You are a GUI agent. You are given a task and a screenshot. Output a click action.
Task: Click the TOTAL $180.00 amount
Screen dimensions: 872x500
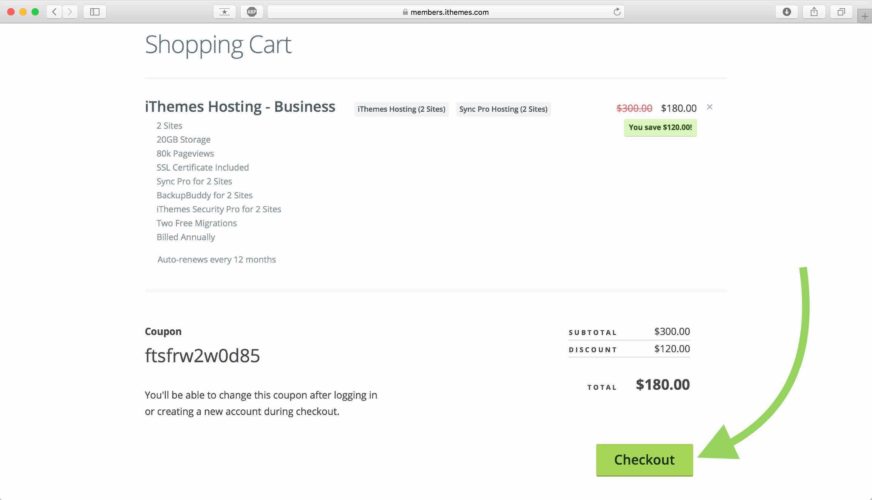point(663,384)
